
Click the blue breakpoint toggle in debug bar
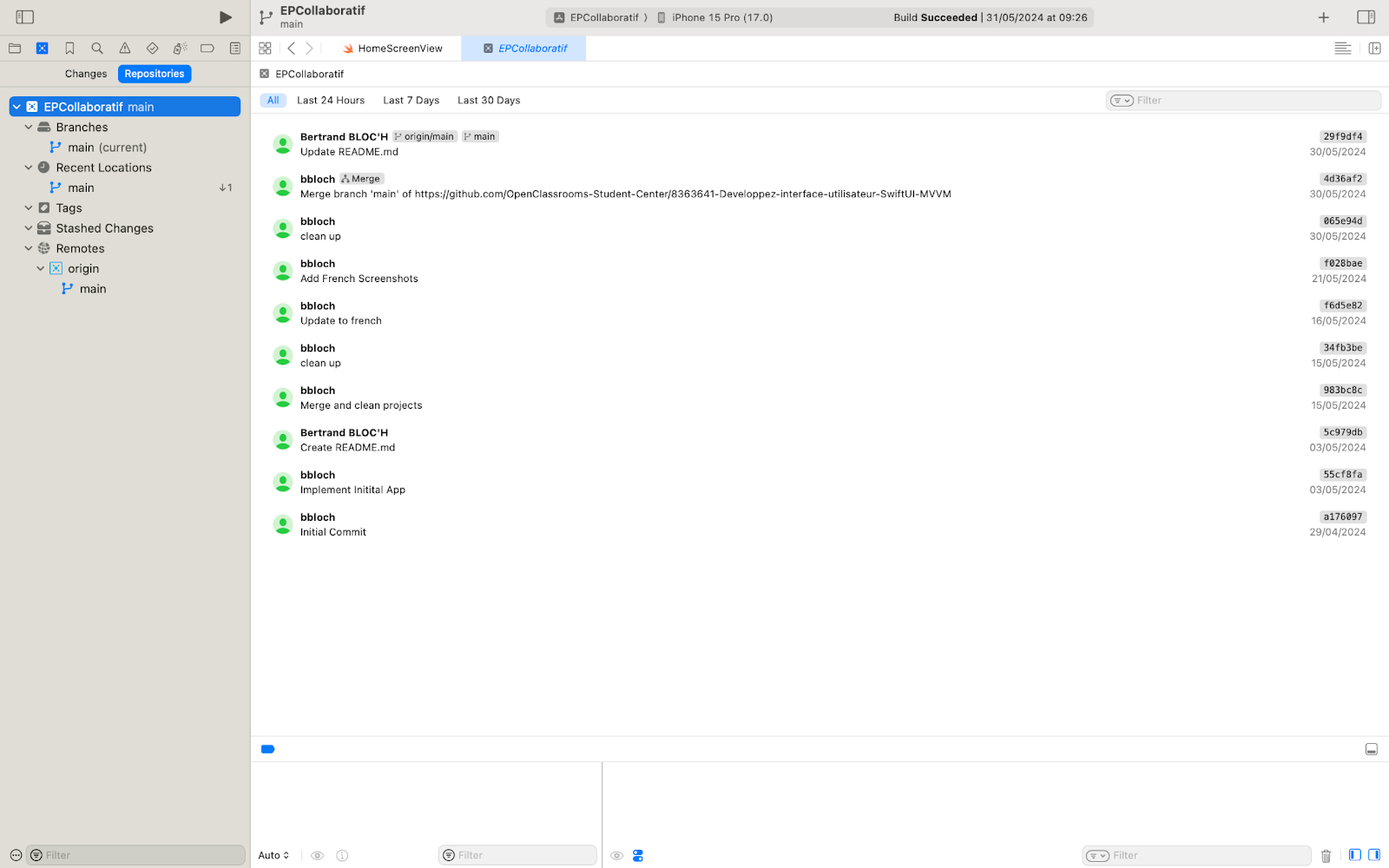pos(268,749)
